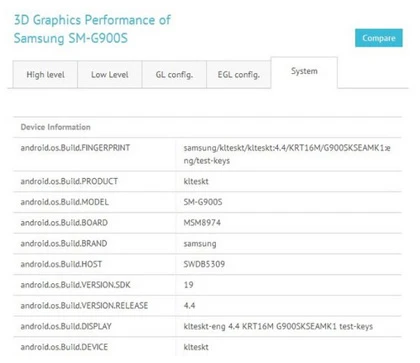The width and height of the screenshot is (420, 363).
Task: Click the page title '3D Graphics Performance of Samsung SM-G900S'
Action: pos(92,29)
